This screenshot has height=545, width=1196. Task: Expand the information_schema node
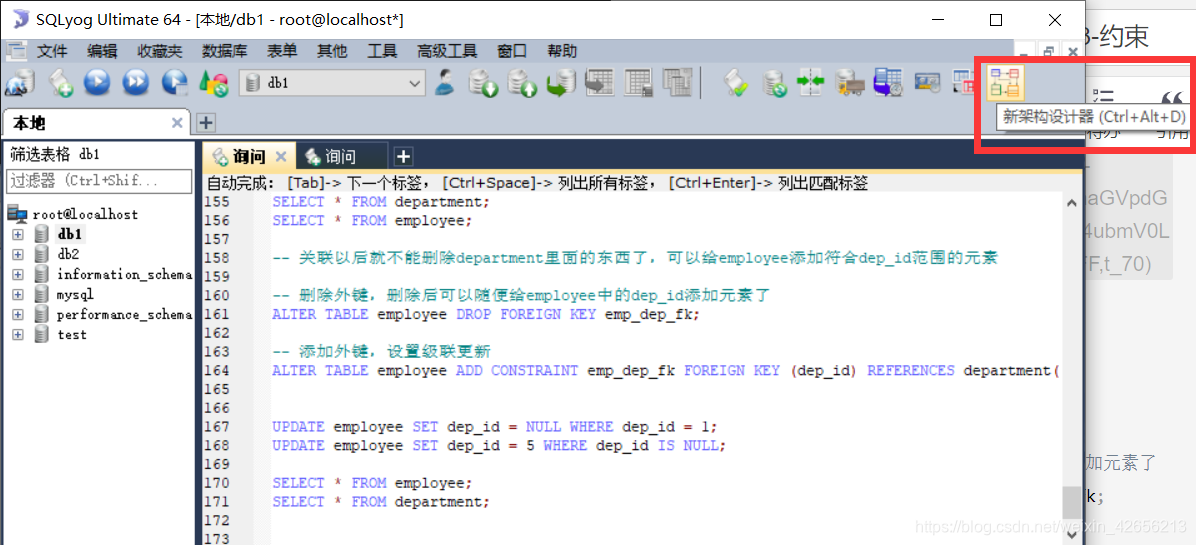click(18, 274)
